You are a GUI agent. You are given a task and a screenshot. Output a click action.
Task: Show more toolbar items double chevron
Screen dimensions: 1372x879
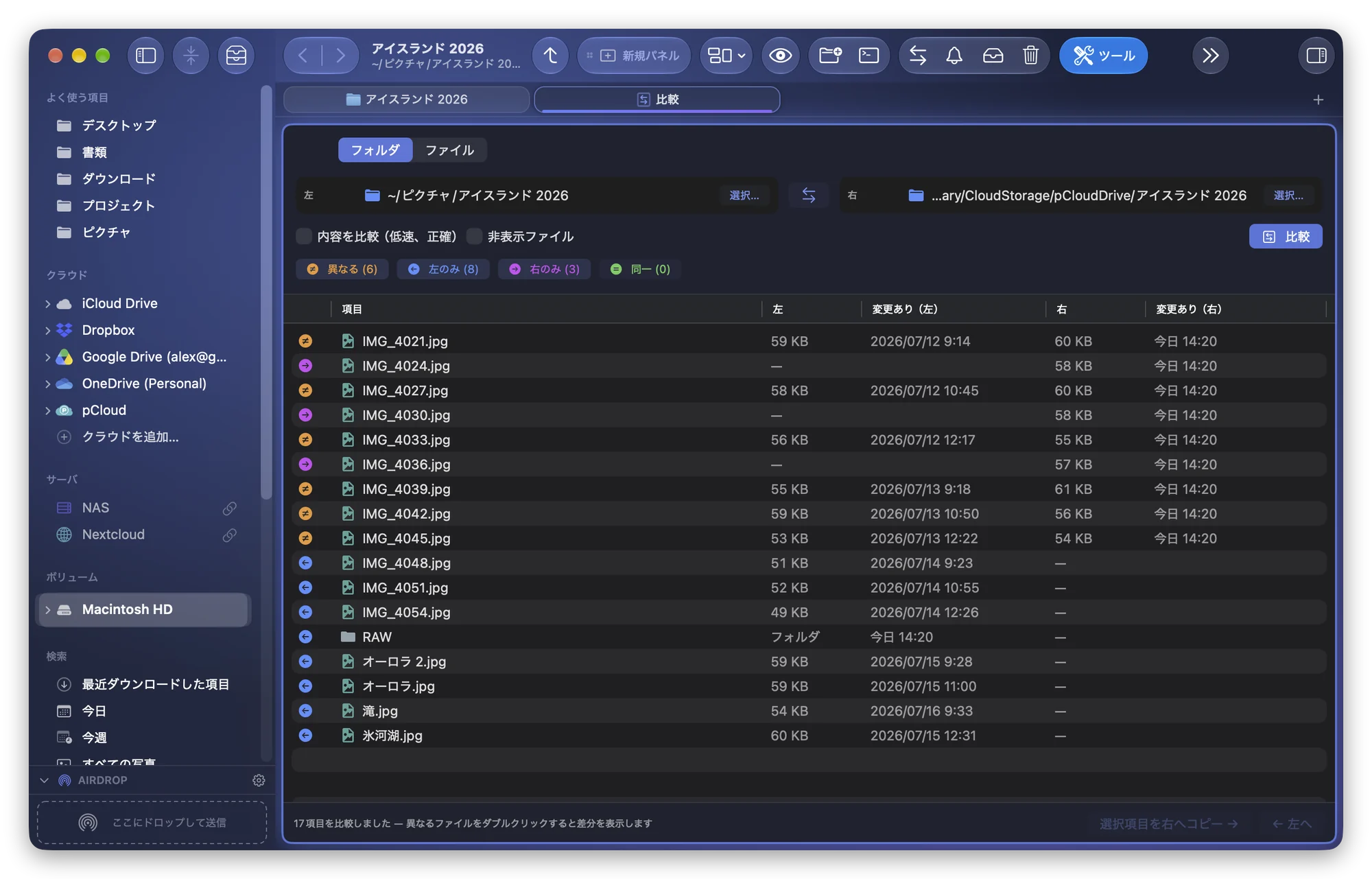pyautogui.click(x=1210, y=56)
